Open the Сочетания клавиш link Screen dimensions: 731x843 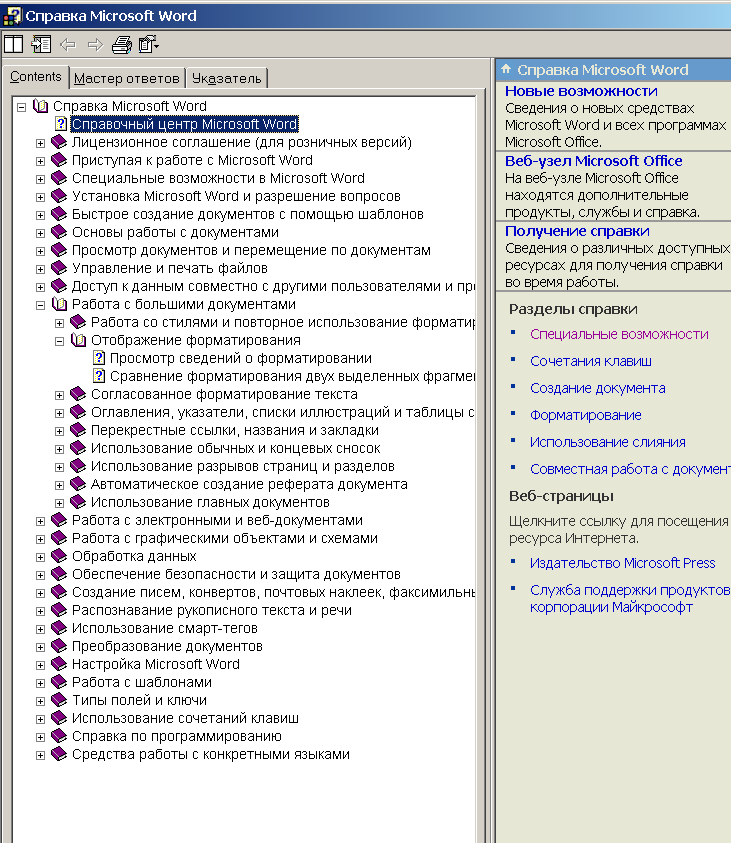click(590, 361)
